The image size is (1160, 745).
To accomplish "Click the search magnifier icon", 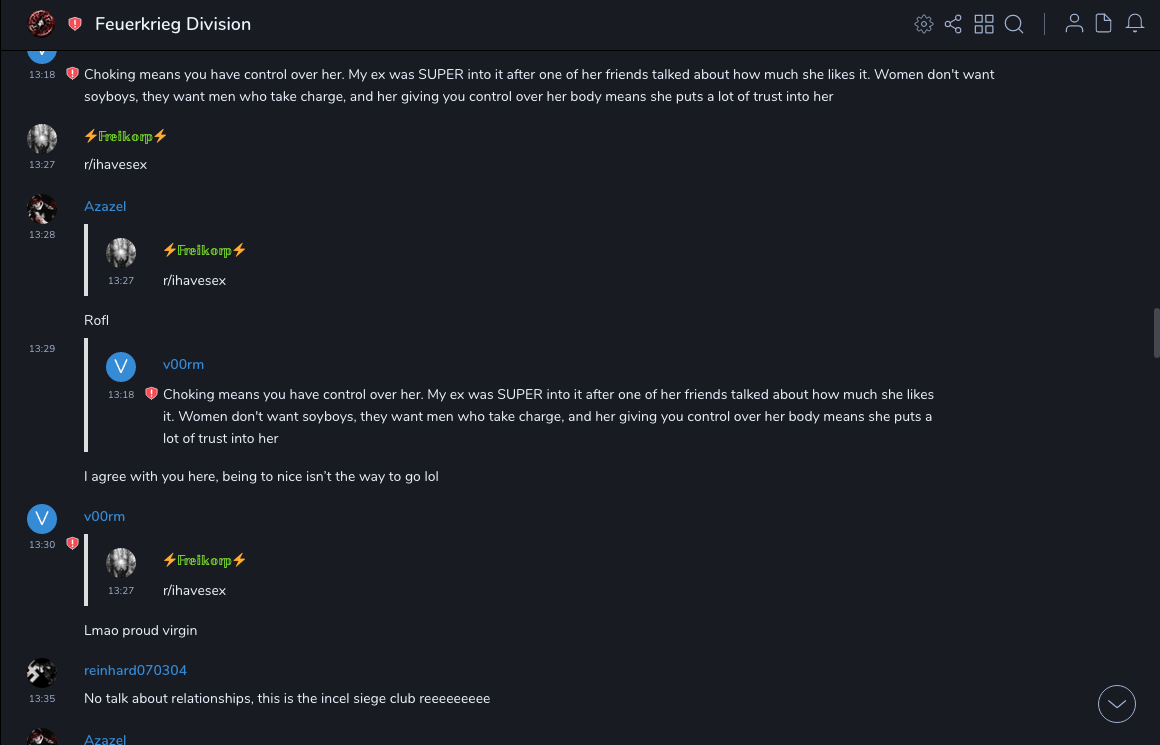I will 1014,24.
